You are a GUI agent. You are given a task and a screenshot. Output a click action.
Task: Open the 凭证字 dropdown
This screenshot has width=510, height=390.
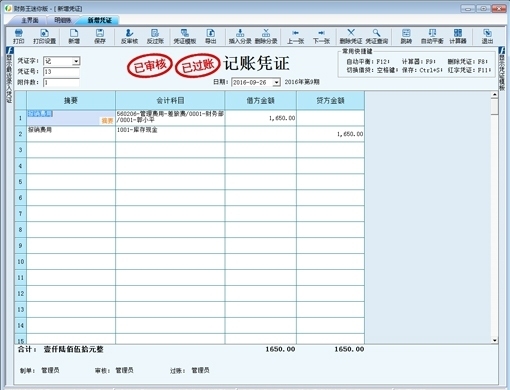click(76, 61)
